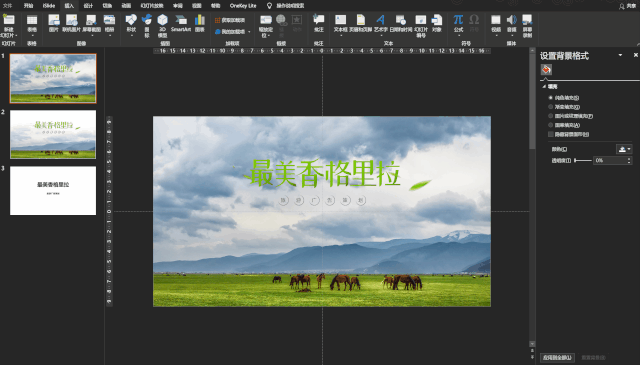Start 屏幕录制 screen recording

point(527,25)
